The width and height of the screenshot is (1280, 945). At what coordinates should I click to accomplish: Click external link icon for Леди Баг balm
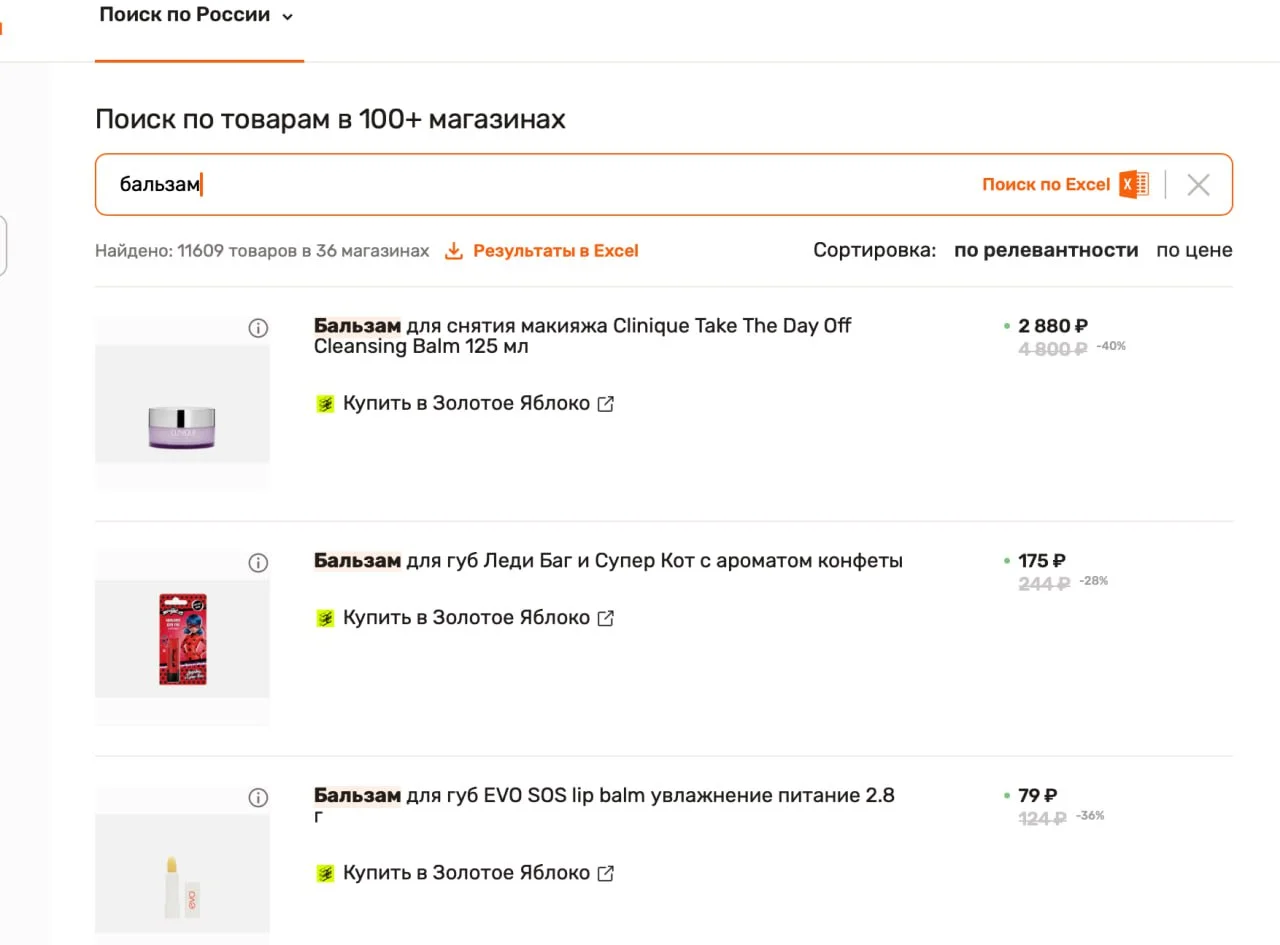coord(605,618)
